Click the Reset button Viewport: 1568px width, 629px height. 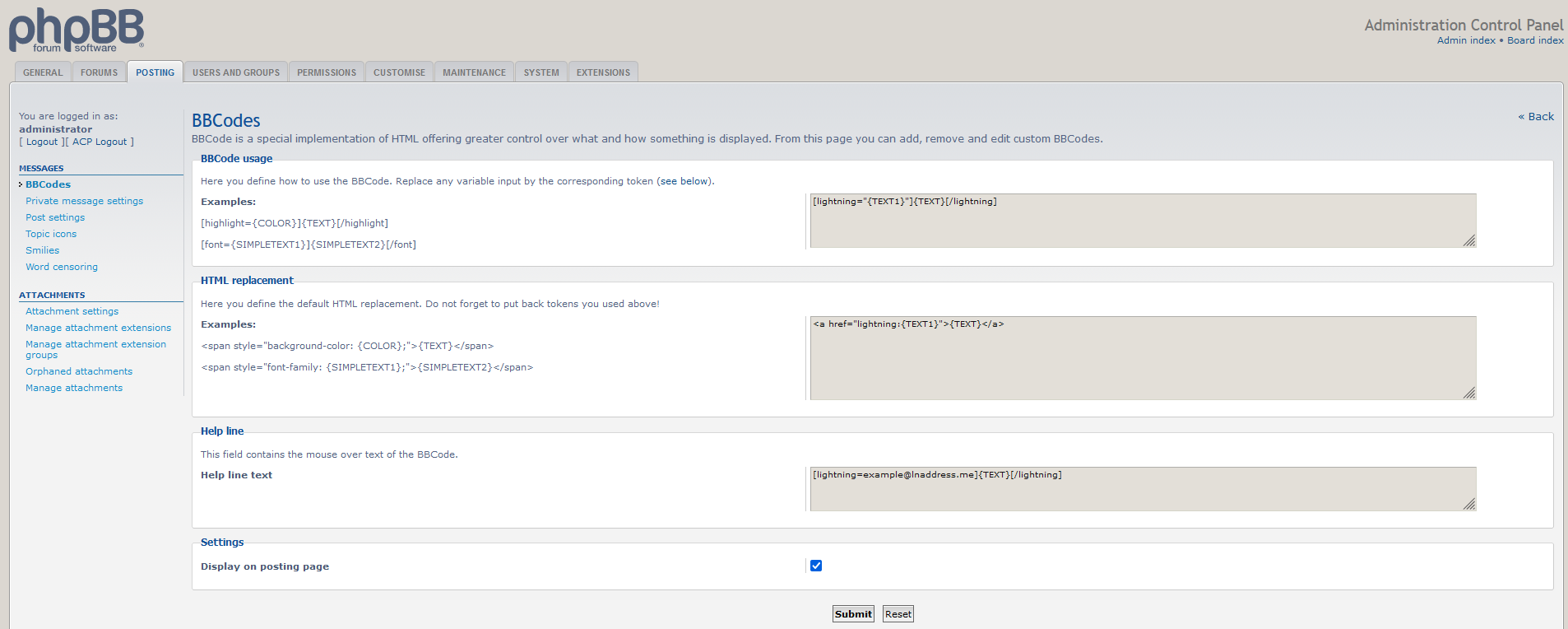(898, 614)
